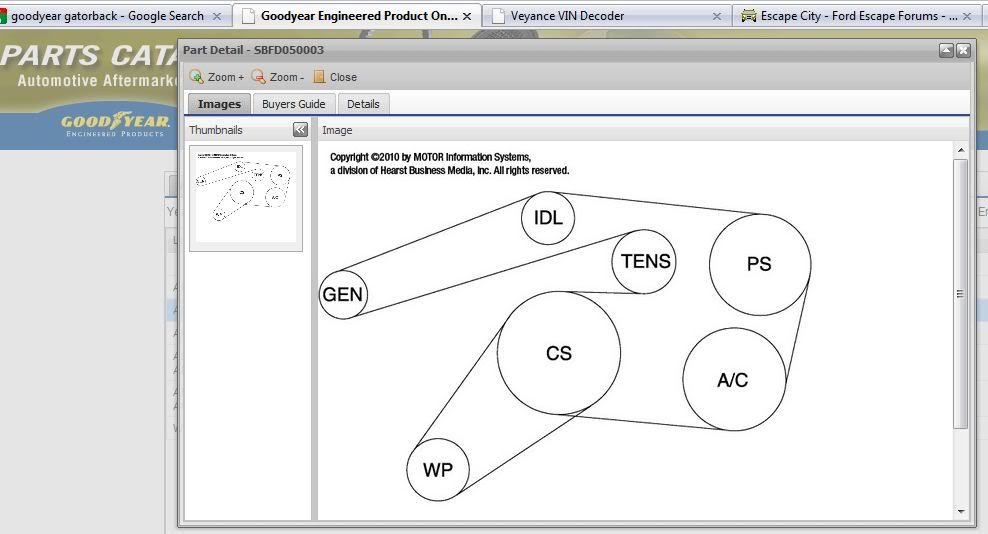988x534 pixels.
Task: Click the Escape City tab favicon
Action: (749, 16)
